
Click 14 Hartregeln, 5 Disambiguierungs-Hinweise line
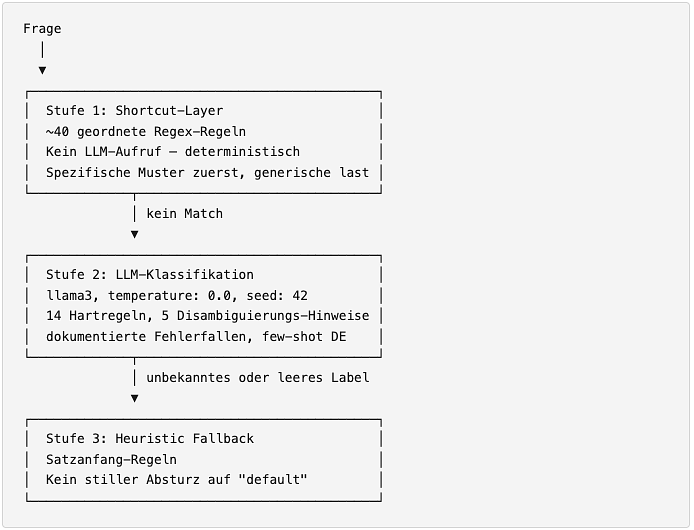[208, 316]
